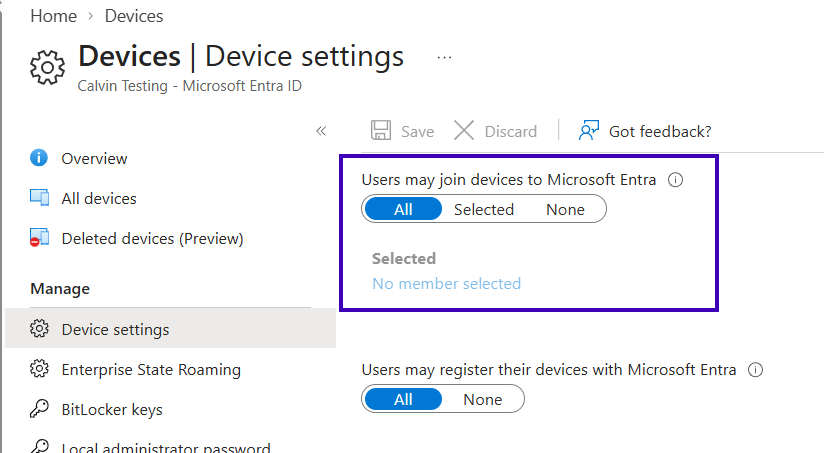Click the Discard X icon
The image size is (824, 453).
(x=464, y=130)
